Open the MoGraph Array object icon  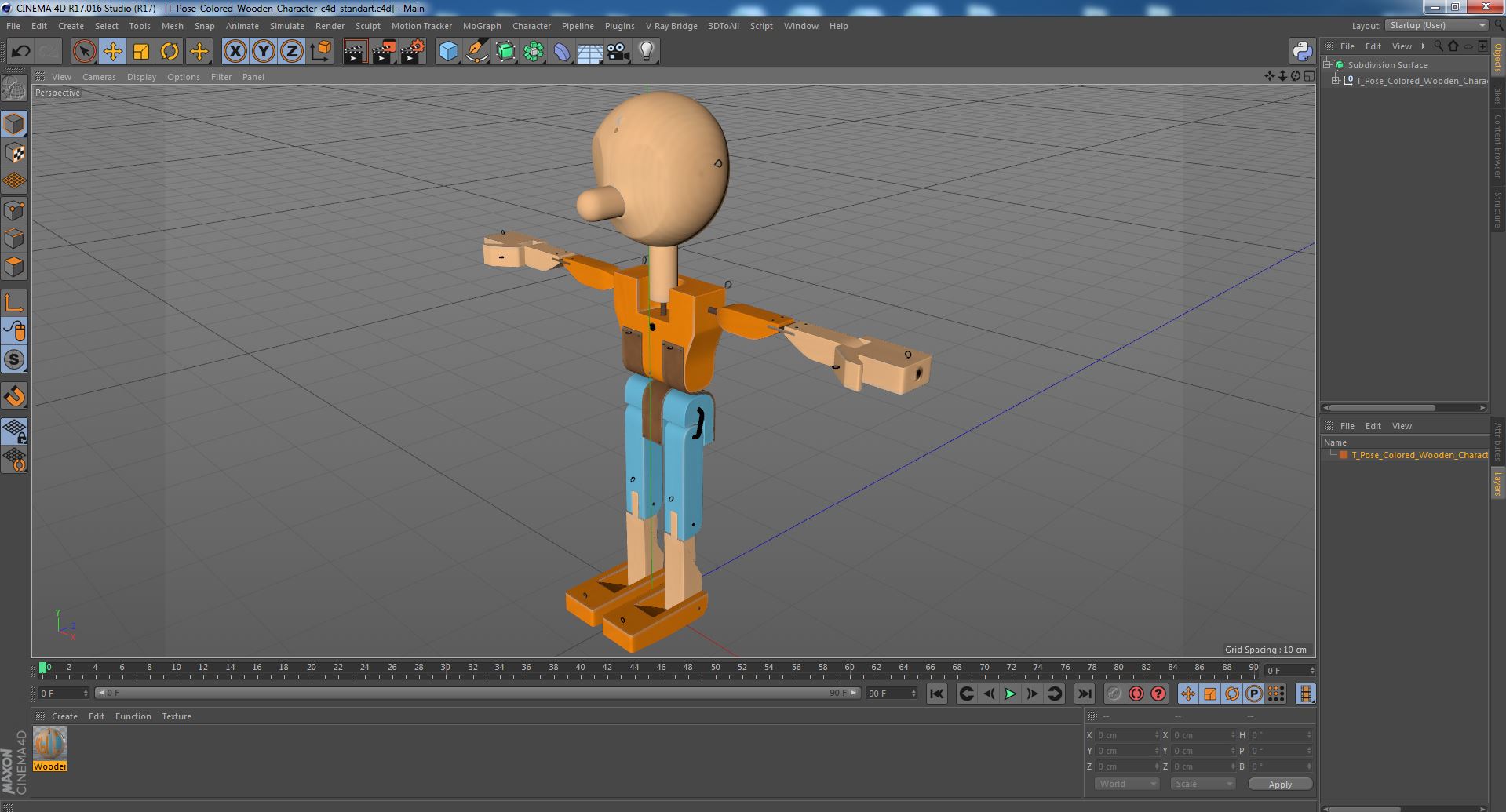tap(534, 52)
